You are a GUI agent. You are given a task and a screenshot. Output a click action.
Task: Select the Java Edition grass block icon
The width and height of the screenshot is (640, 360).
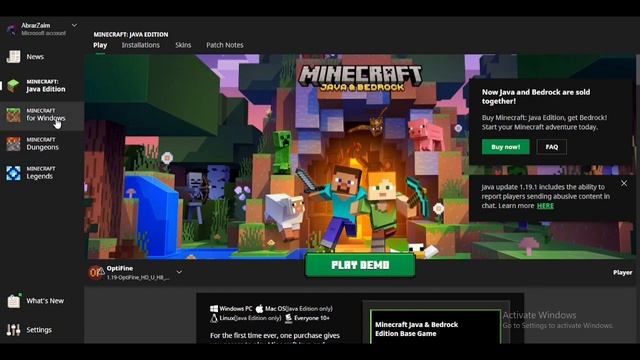(13, 86)
